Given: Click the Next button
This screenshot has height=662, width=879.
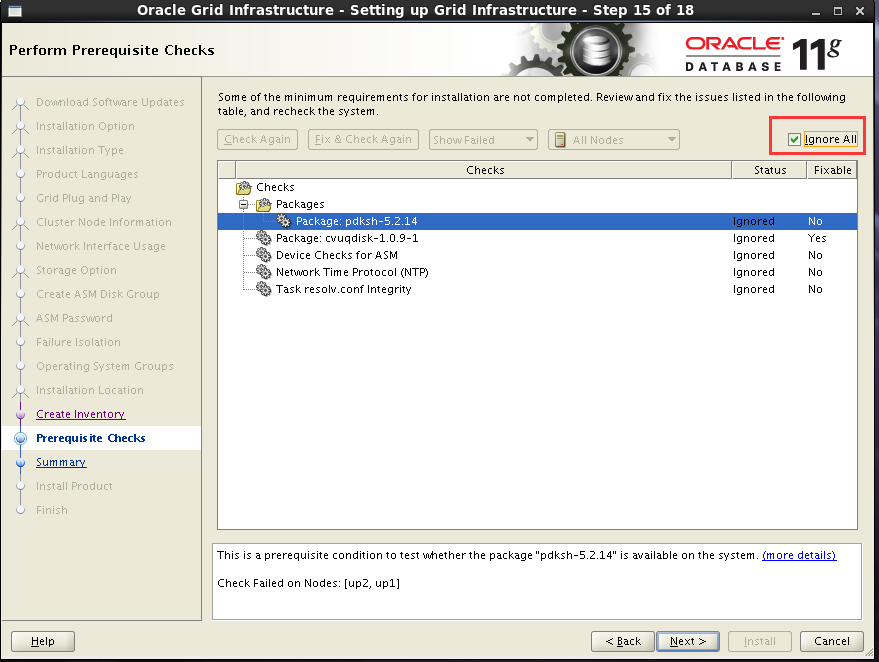Looking at the screenshot, I should [x=688, y=641].
